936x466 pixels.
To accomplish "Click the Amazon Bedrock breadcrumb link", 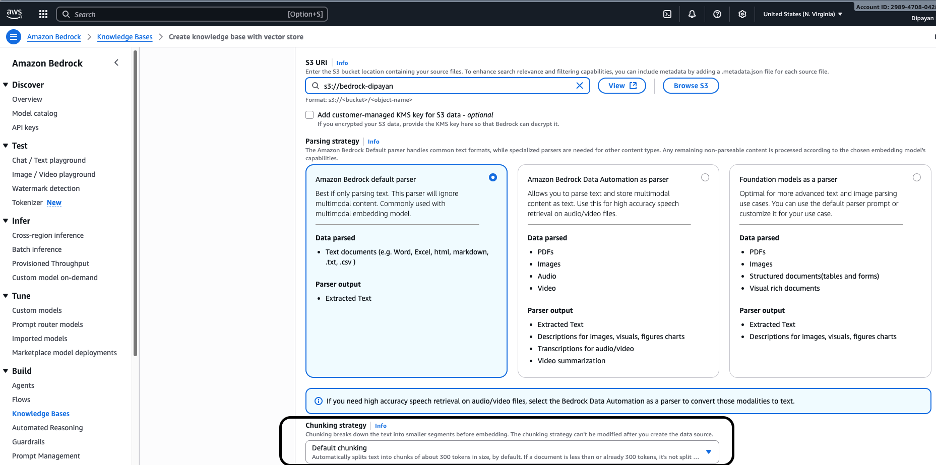I will pos(54,37).
